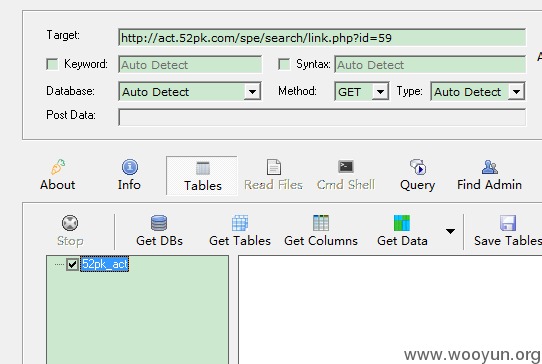Open the Query section

pos(418,175)
